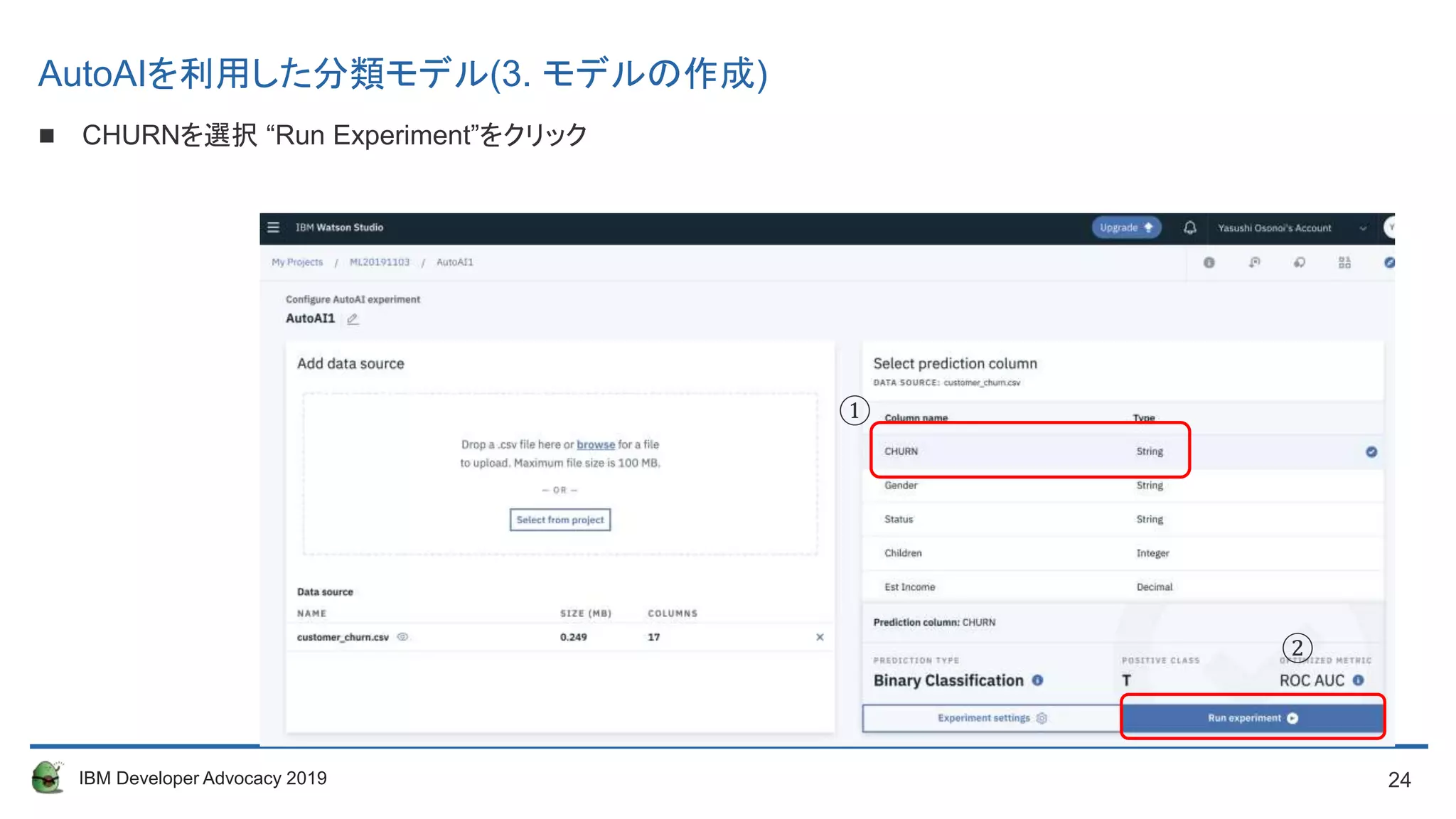Click the Upgrade button
Image resolution: width=1456 pixels, height=819 pixels.
[1126, 227]
